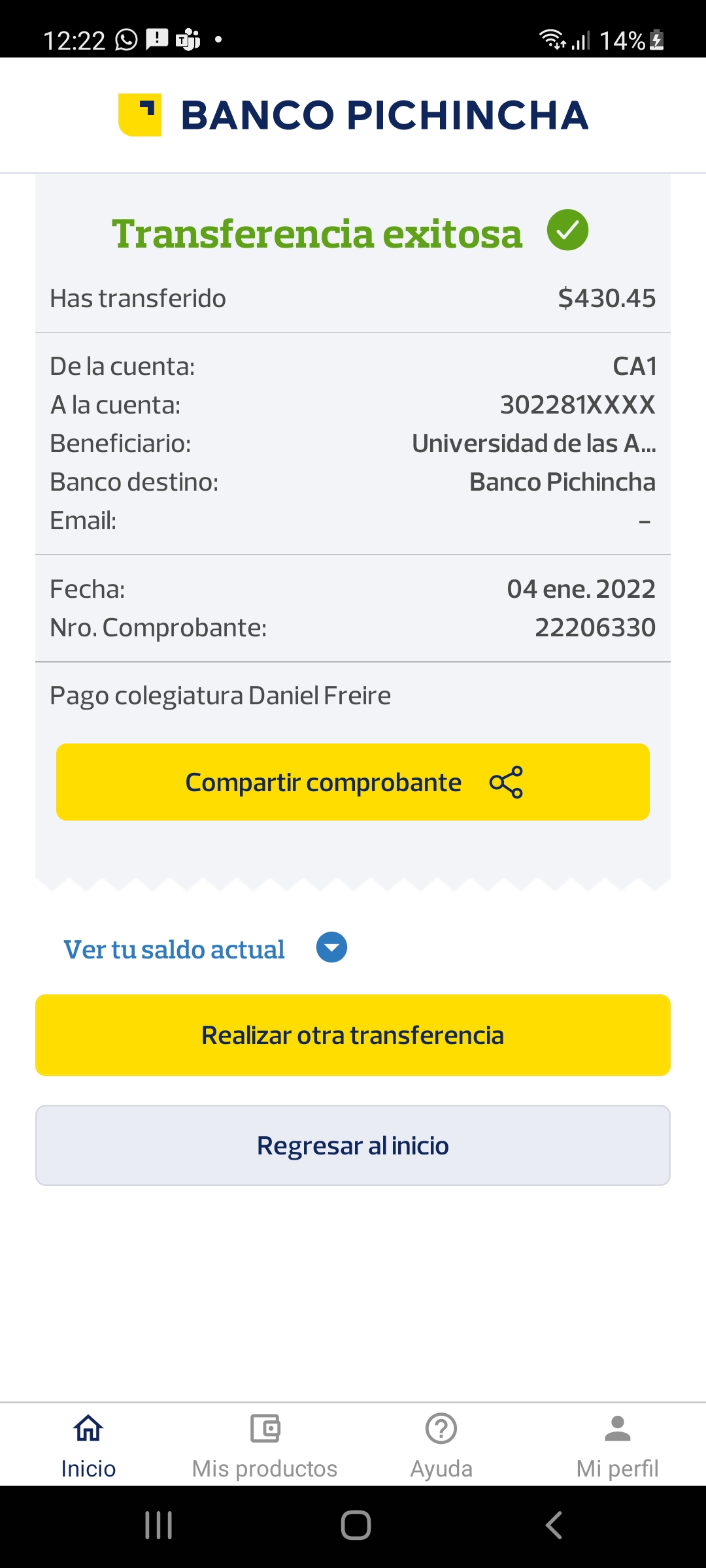Tap the green success checkmark icon

click(x=567, y=230)
